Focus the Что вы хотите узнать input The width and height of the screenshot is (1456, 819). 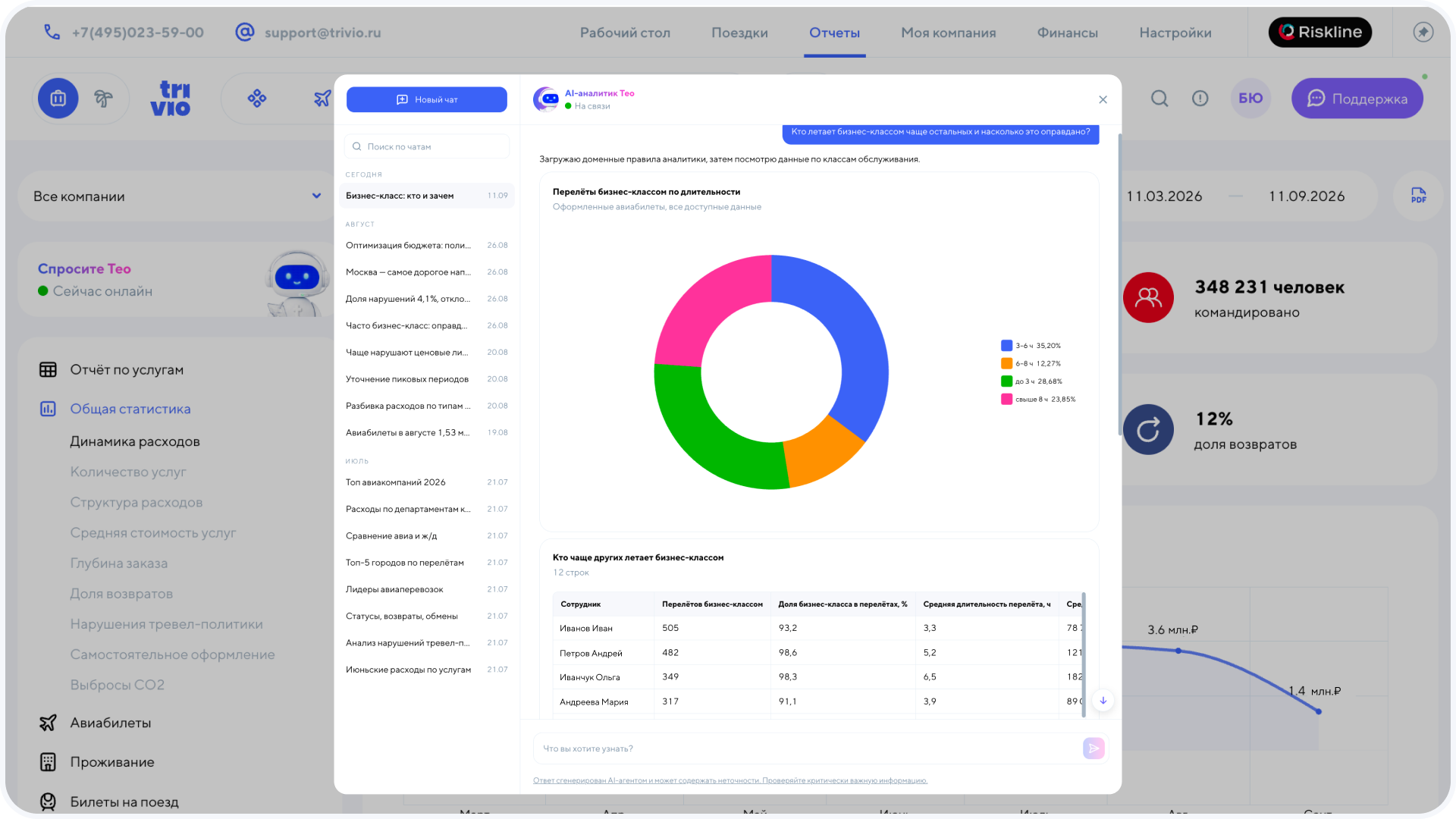[x=808, y=748]
